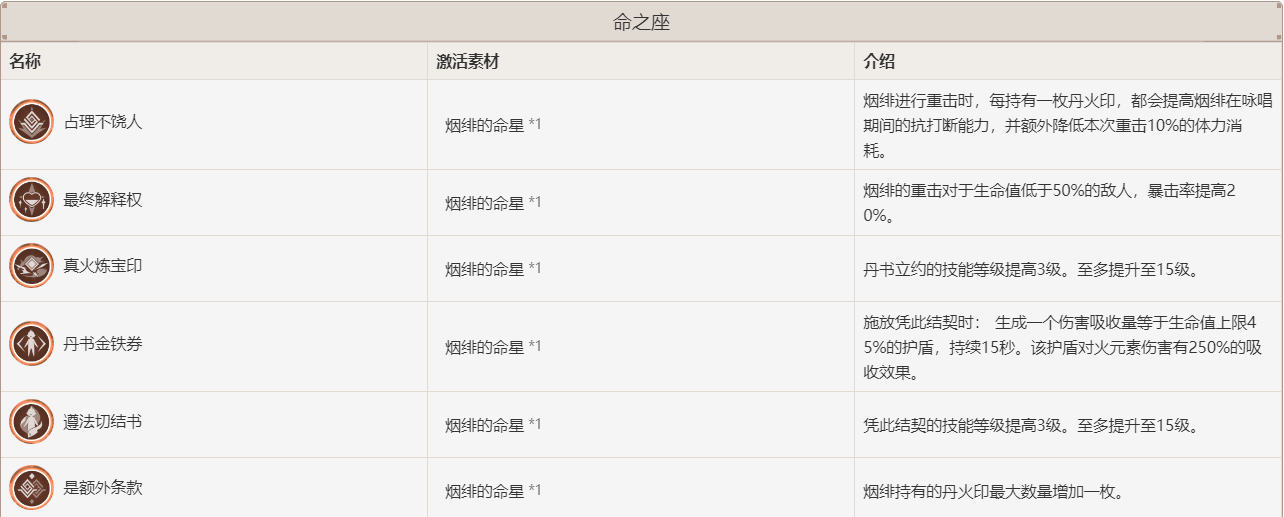Click the 占理不饶人 constellation icon
1284x517 pixels.
tap(31, 122)
